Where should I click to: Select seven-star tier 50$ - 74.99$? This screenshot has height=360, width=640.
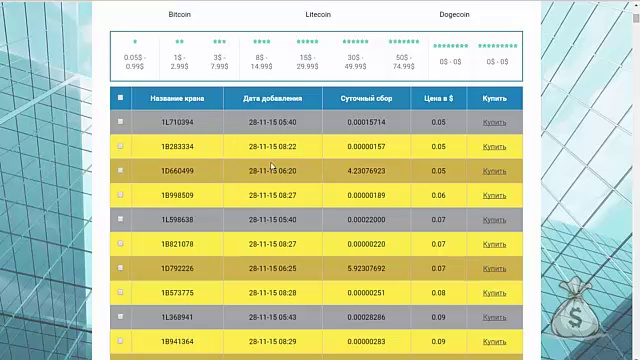404,55
